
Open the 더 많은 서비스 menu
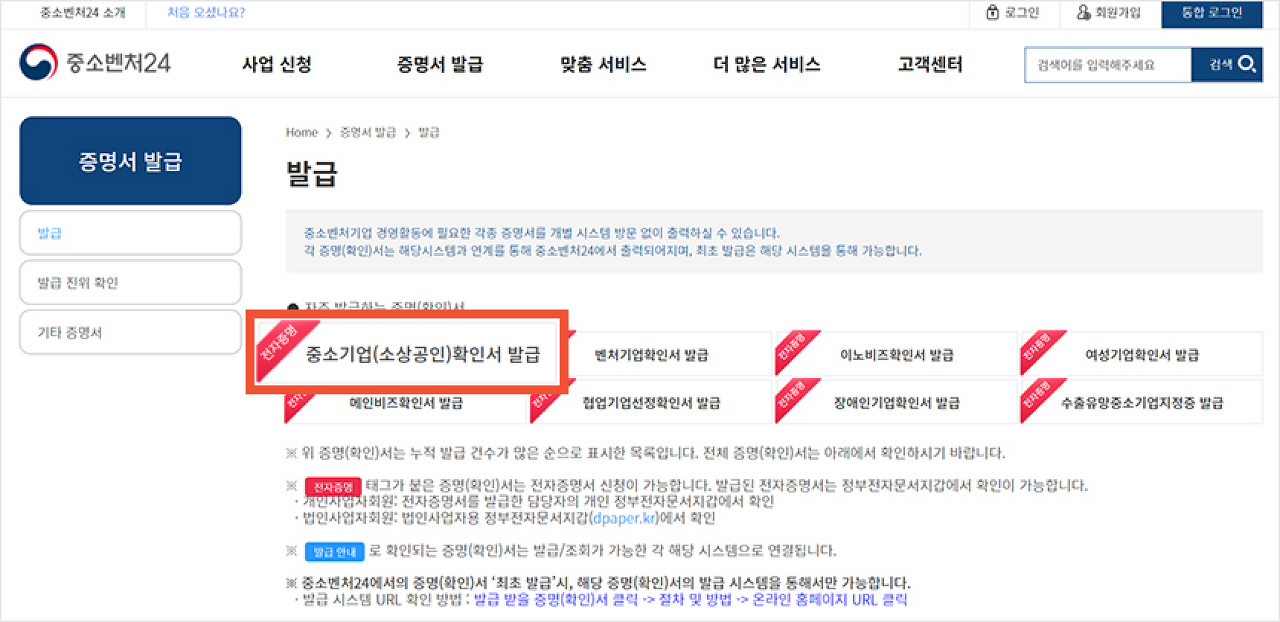click(x=765, y=63)
